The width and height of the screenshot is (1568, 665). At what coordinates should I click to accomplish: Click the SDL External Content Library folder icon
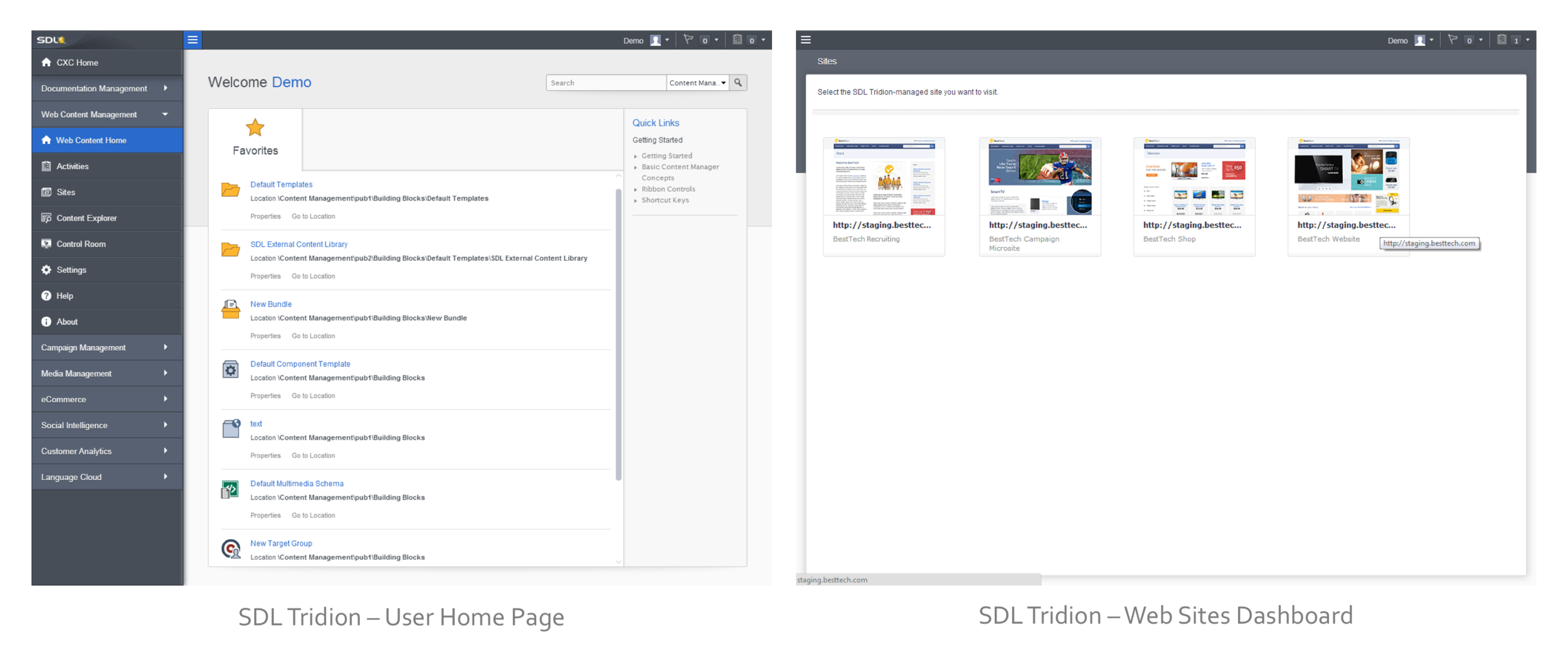click(231, 249)
